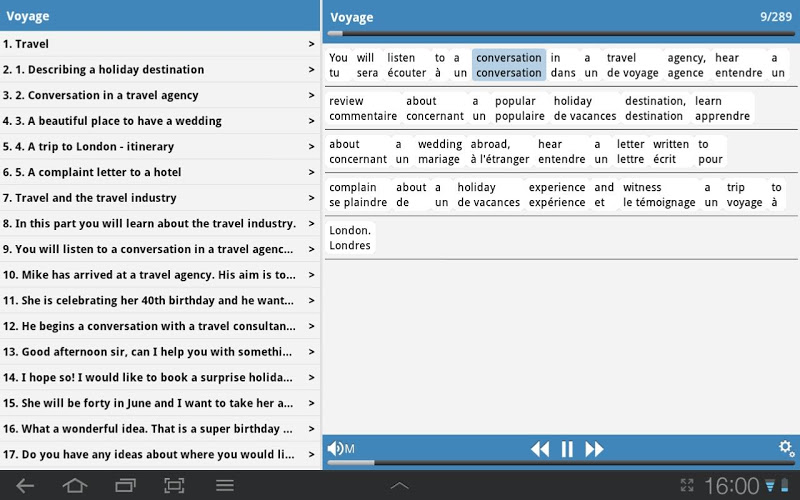
Task: Tap the right panel 'Voyage' title
Action: [x=352, y=17]
